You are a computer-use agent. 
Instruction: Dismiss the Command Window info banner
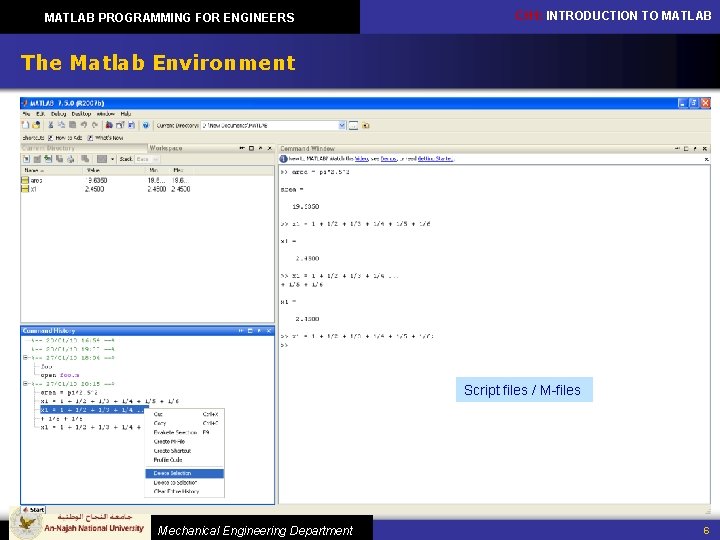point(706,159)
